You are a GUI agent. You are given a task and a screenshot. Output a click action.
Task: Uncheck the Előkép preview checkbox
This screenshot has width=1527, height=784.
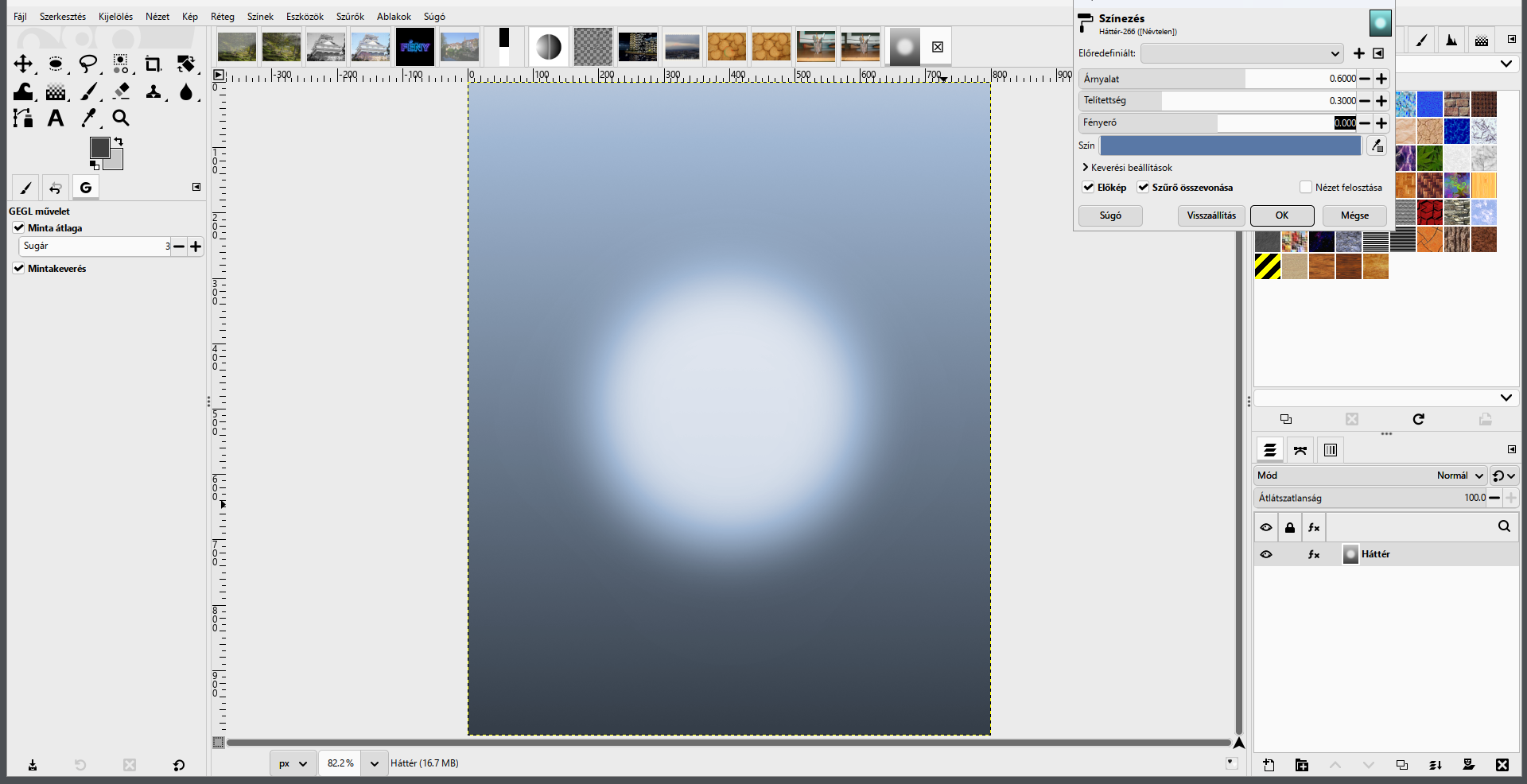tap(1088, 187)
